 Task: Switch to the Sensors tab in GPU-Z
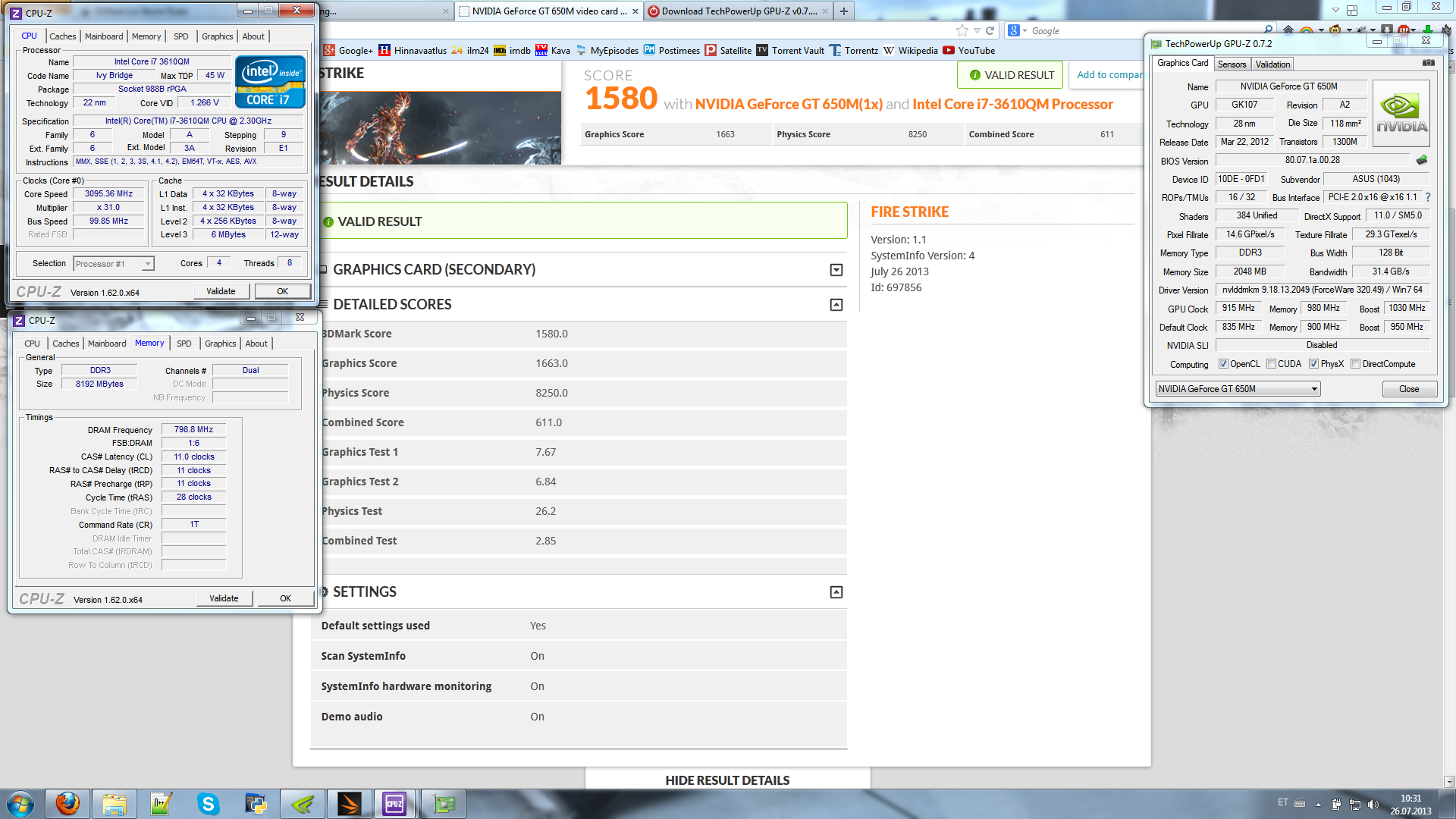pos(1232,64)
